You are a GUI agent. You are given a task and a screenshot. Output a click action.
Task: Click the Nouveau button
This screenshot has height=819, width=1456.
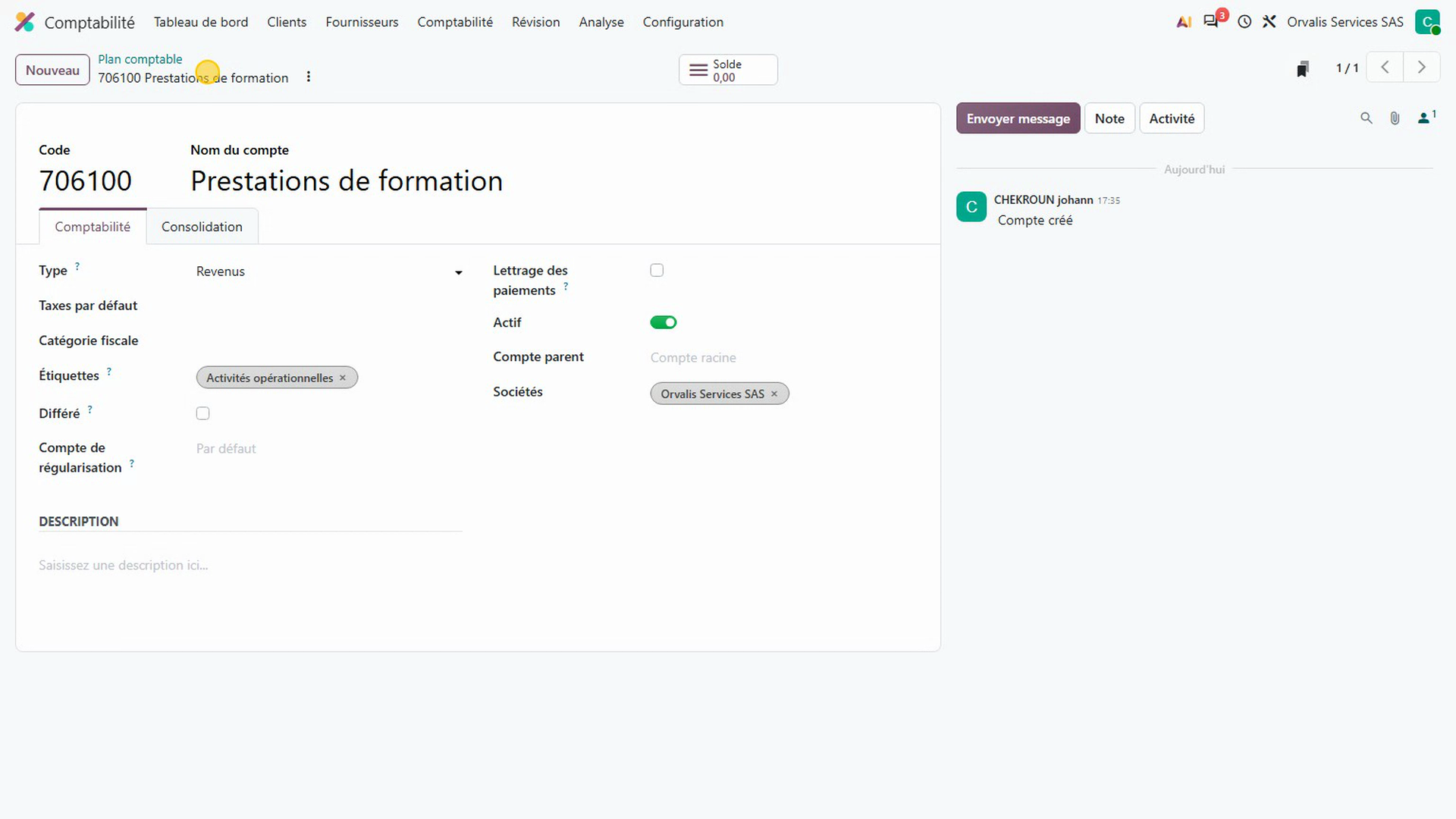52,70
